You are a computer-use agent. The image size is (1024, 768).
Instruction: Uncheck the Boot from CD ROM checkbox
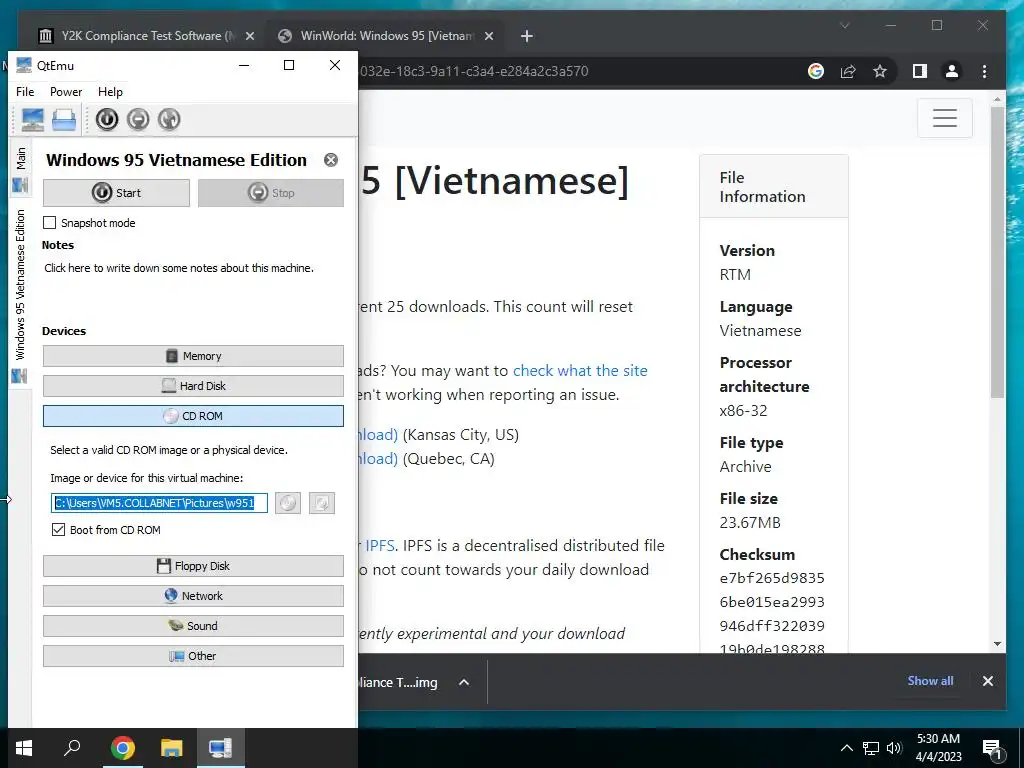(58, 530)
